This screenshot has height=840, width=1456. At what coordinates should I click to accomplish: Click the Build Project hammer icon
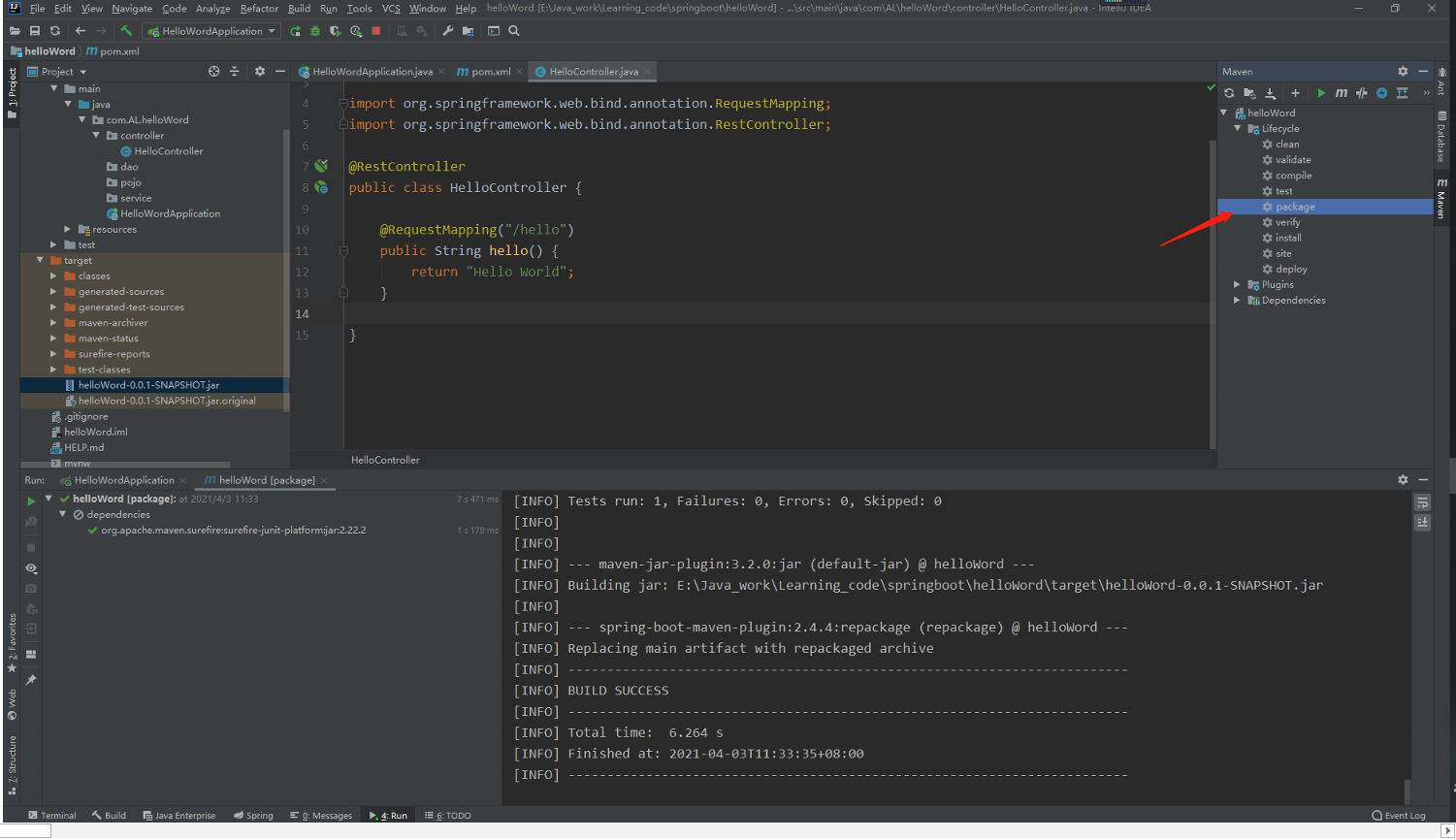pyautogui.click(x=126, y=31)
